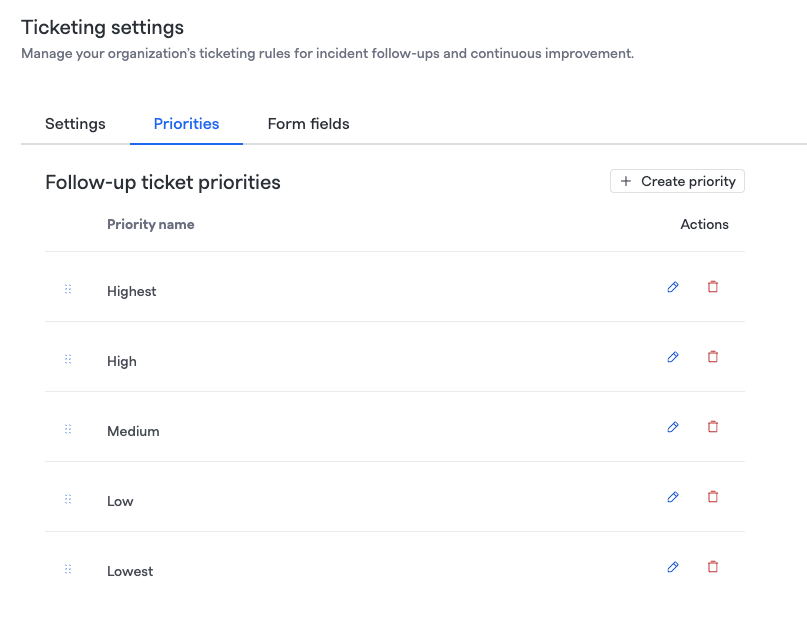
Task: Delete the Highest priority
Action: pyautogui.click(x=713, y=287)
